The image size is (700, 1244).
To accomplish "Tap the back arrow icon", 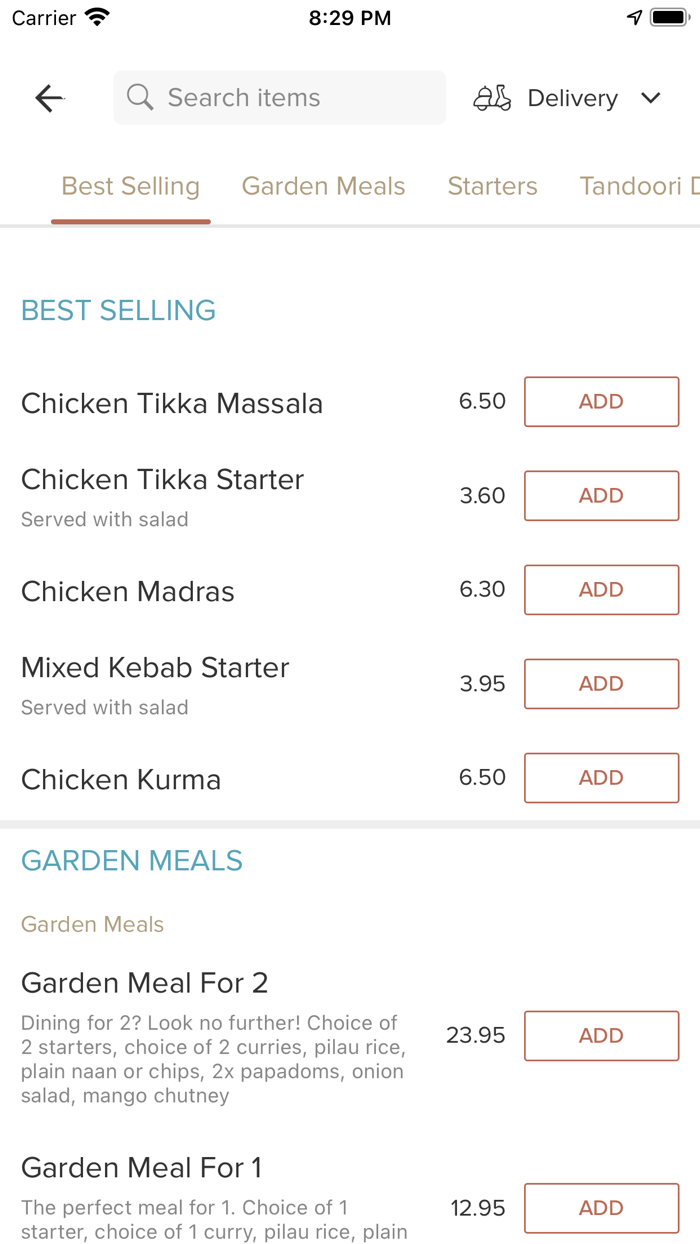I will 49,98.
